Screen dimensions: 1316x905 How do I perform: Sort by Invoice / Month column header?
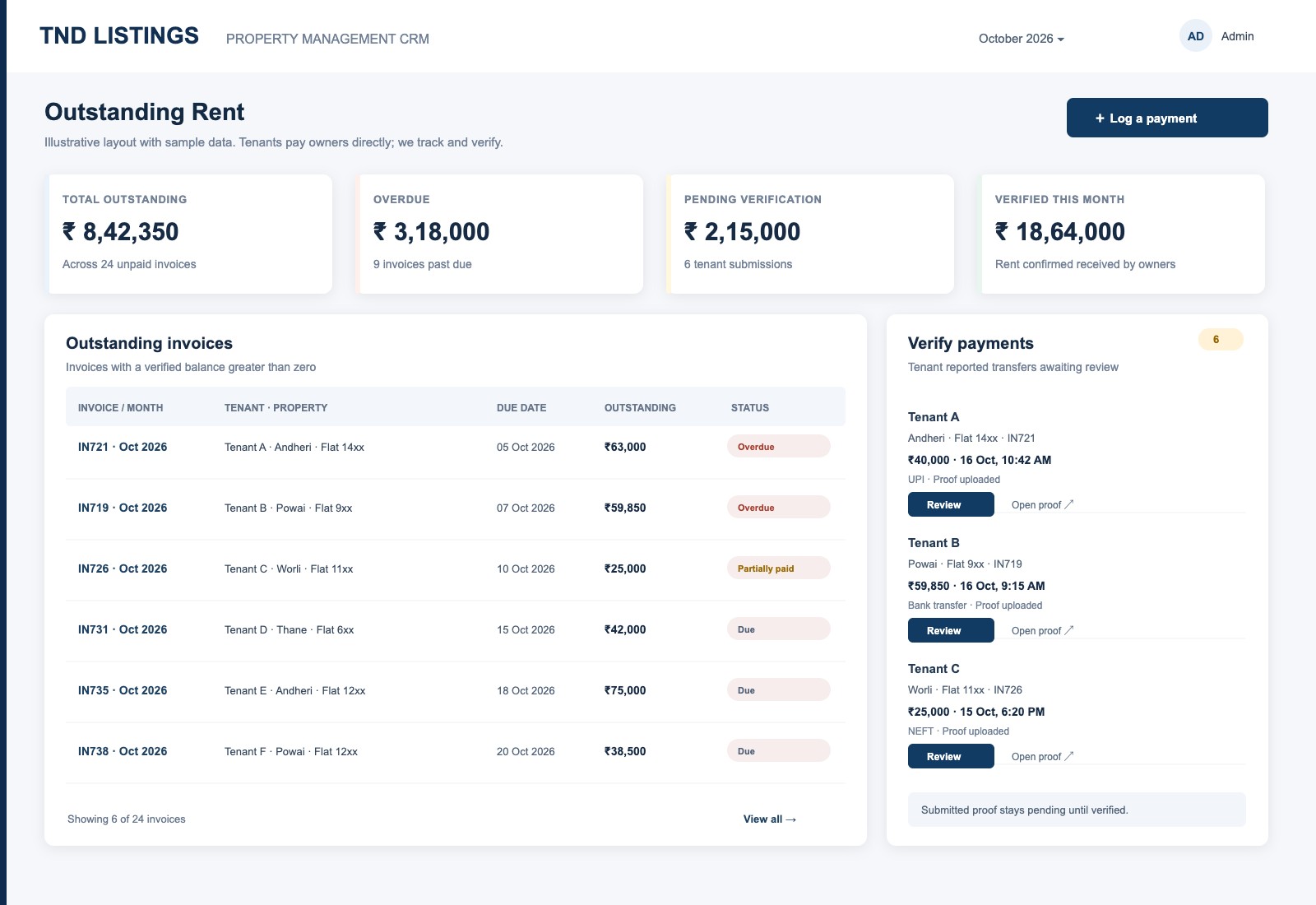pos(121,408)
